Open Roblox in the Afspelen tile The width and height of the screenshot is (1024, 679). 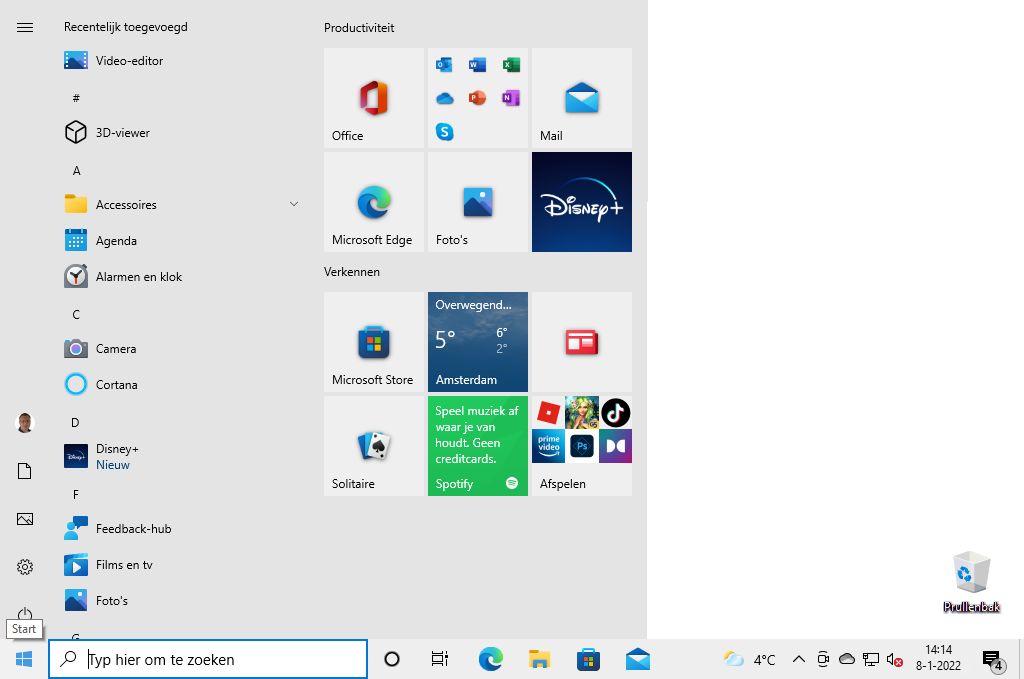tap(549, 413)
